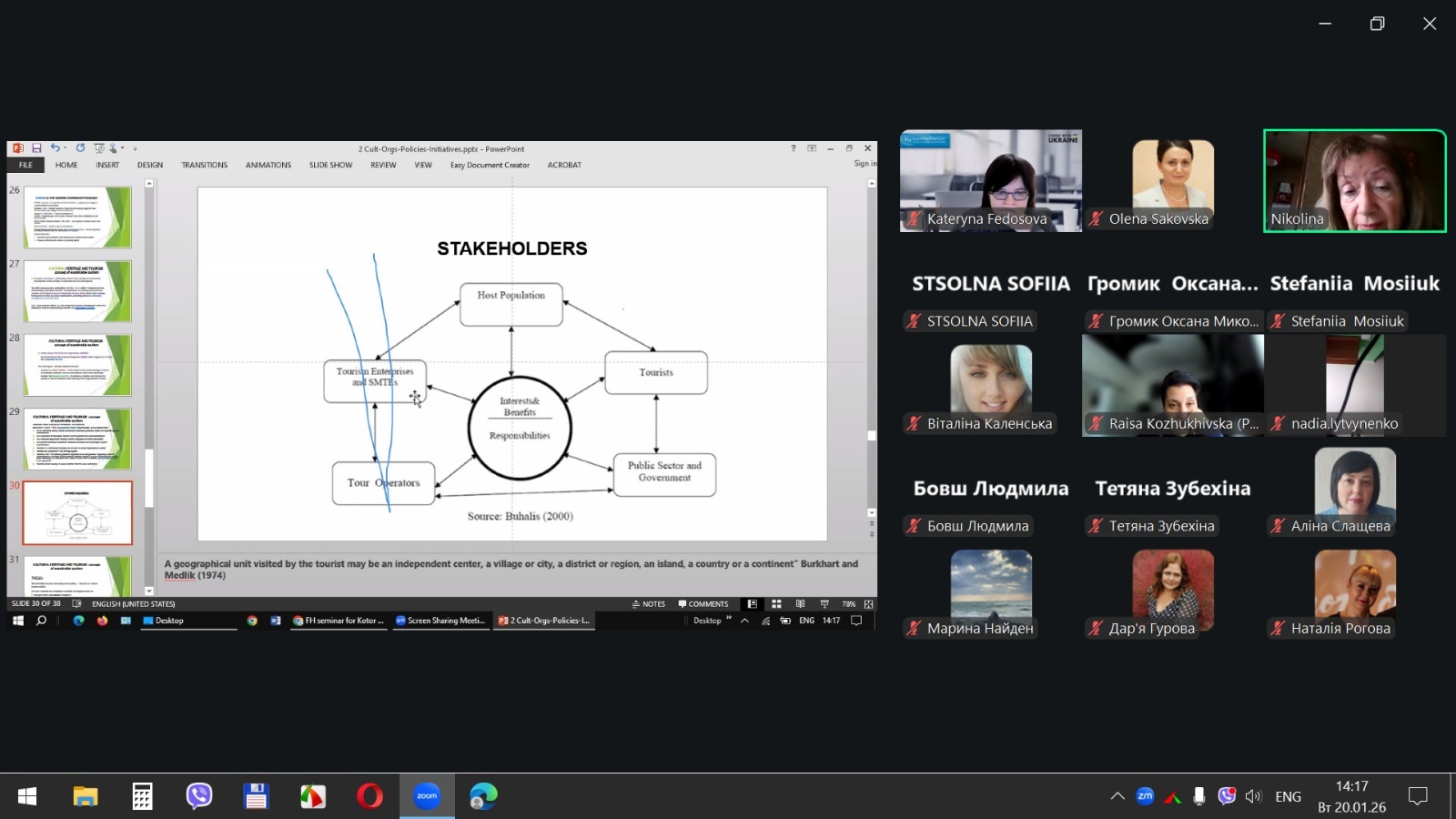The image size is (1456, 819).
Task: Click the FILE button in PowerPoint
Action: [25, 165]
